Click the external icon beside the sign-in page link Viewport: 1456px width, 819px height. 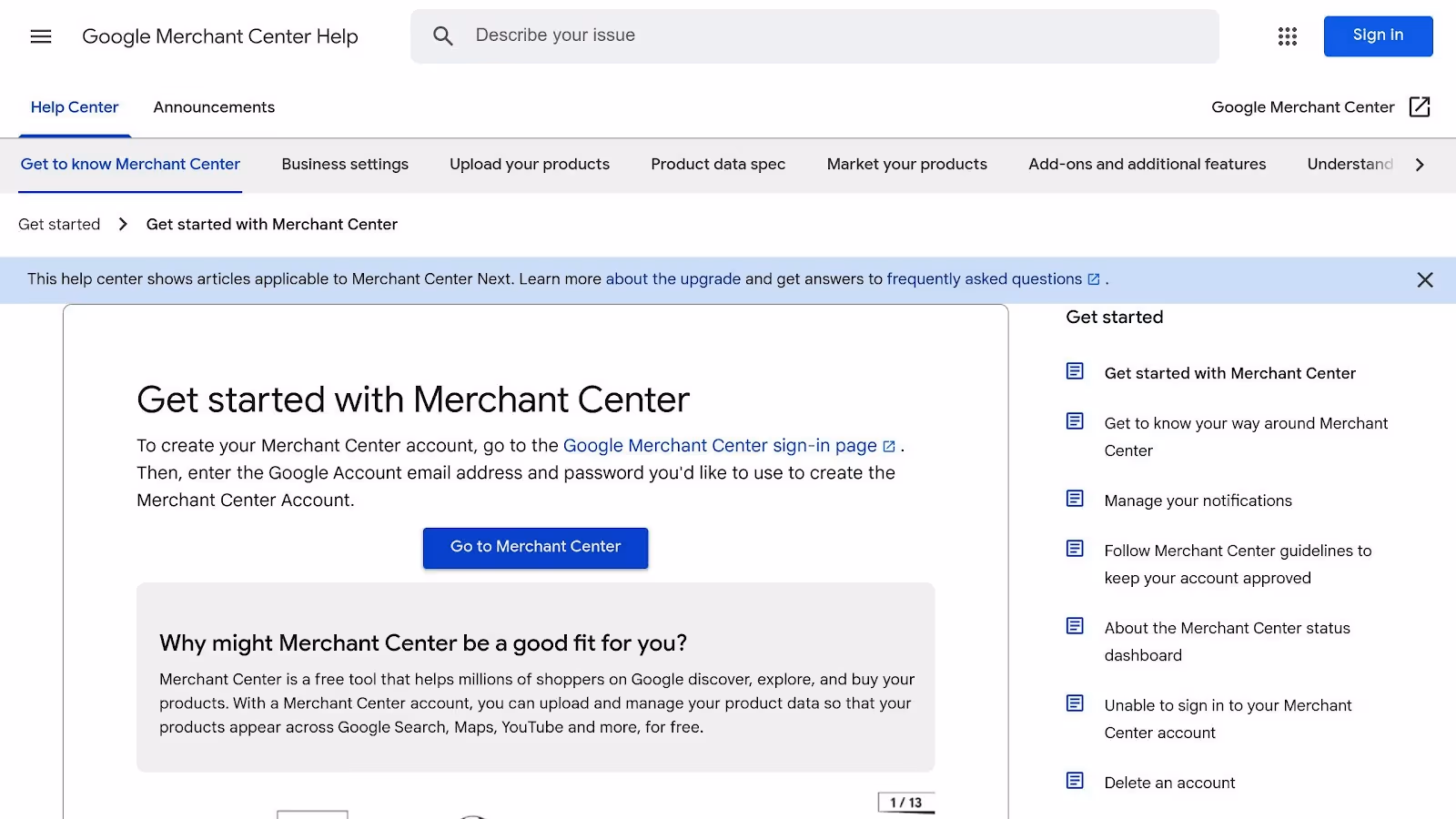coord(889,447)
